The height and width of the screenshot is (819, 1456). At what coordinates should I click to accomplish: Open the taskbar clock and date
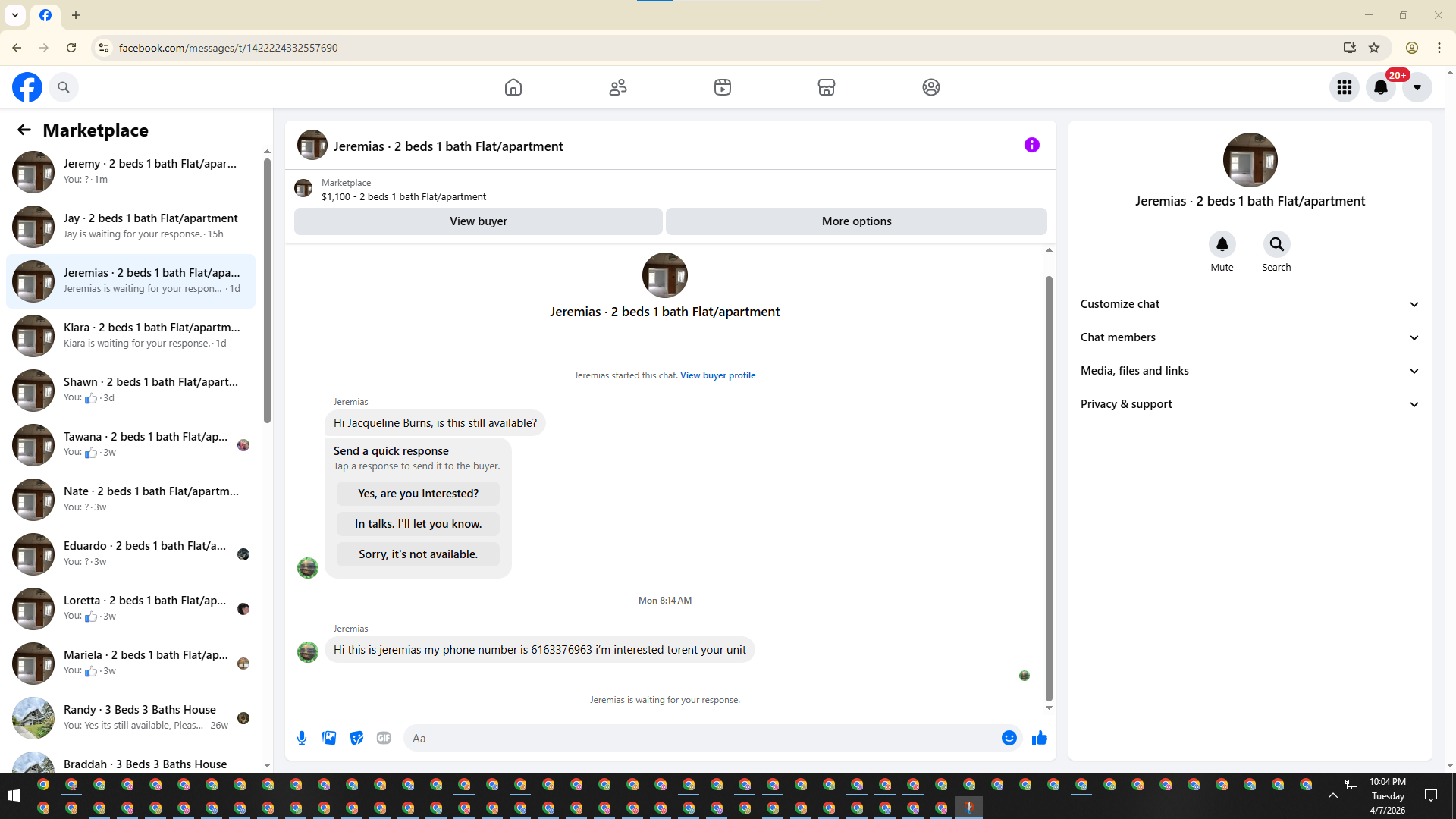[x=1388, y=795]
